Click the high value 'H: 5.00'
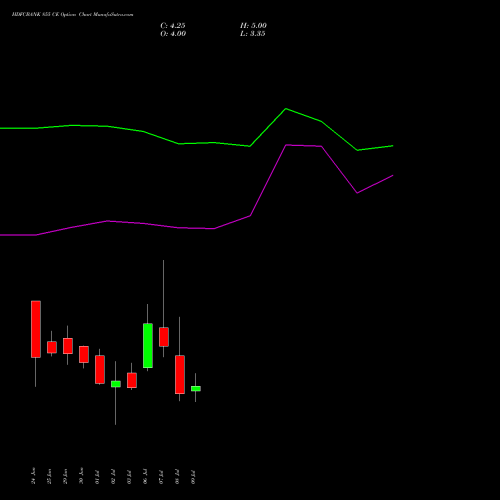Viewport: 500px width, 500px height. tap(253, 26)
